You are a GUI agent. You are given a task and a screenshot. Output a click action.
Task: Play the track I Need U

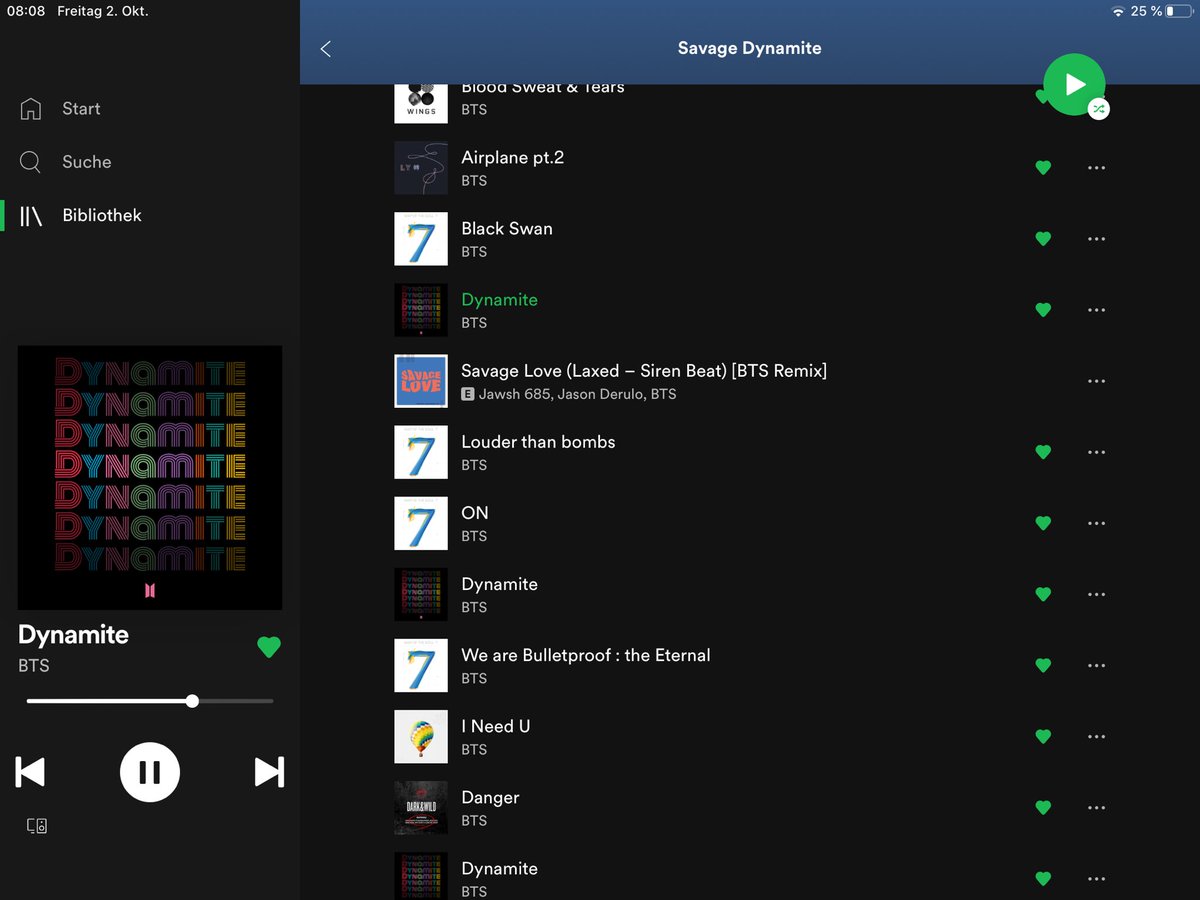(495, 727)
